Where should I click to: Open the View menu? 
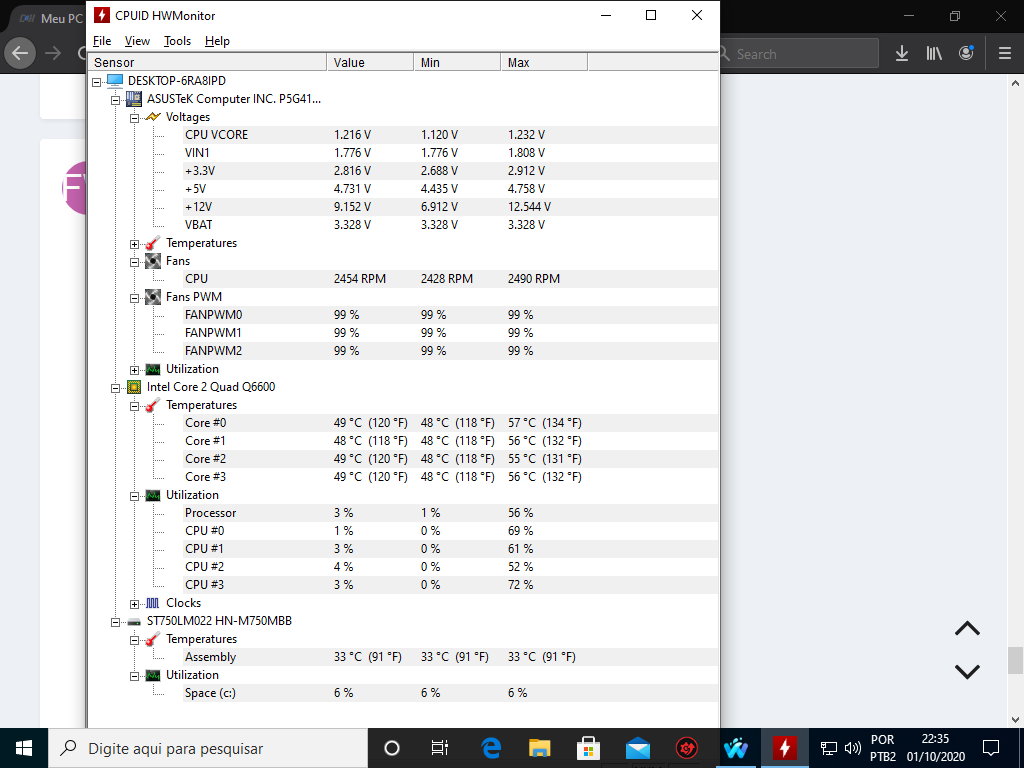coord(137,40)
